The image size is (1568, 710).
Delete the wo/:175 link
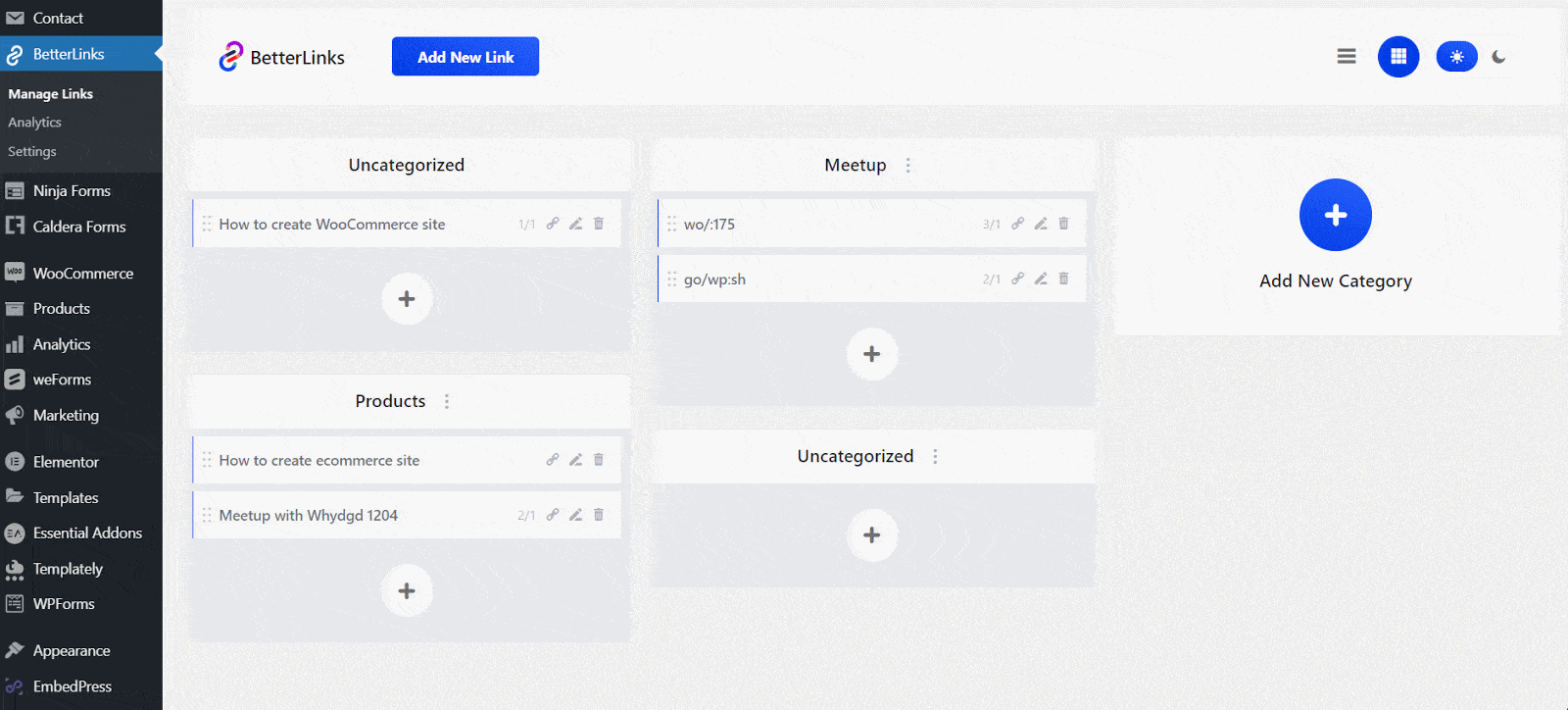click(1063, 224)
